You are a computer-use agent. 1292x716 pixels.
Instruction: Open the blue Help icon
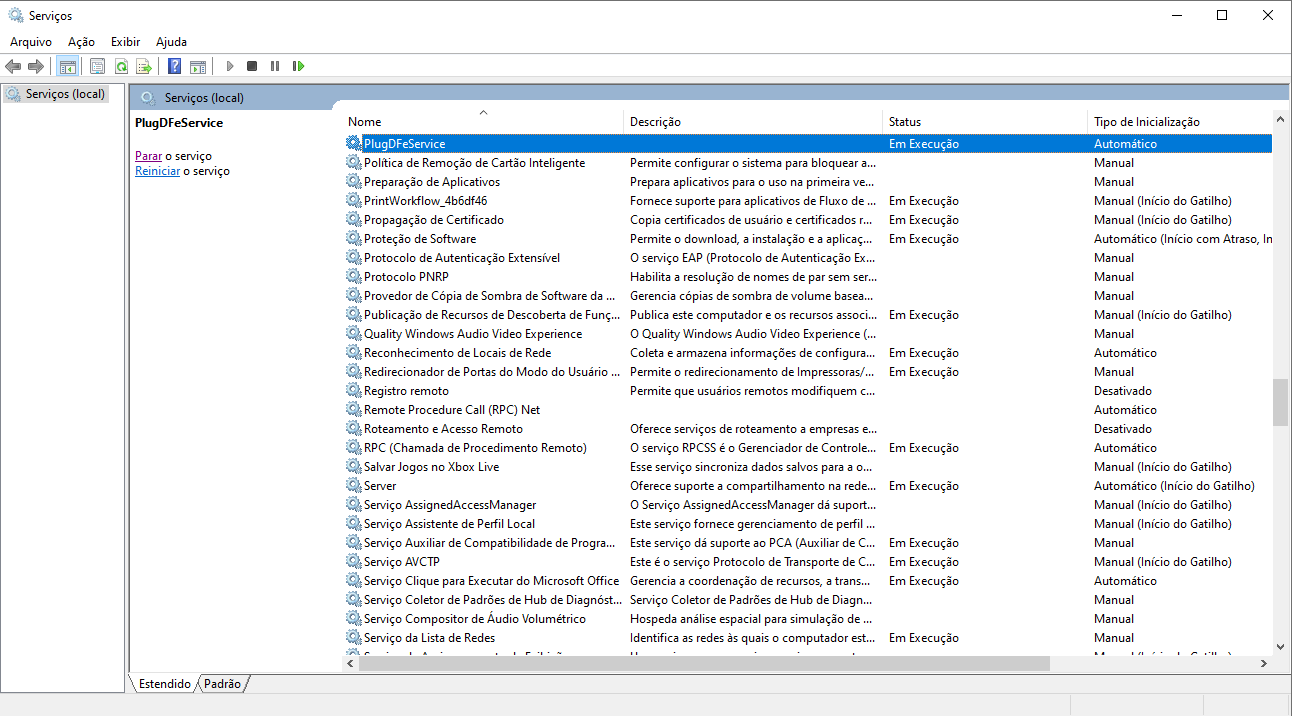coord(174,66)
